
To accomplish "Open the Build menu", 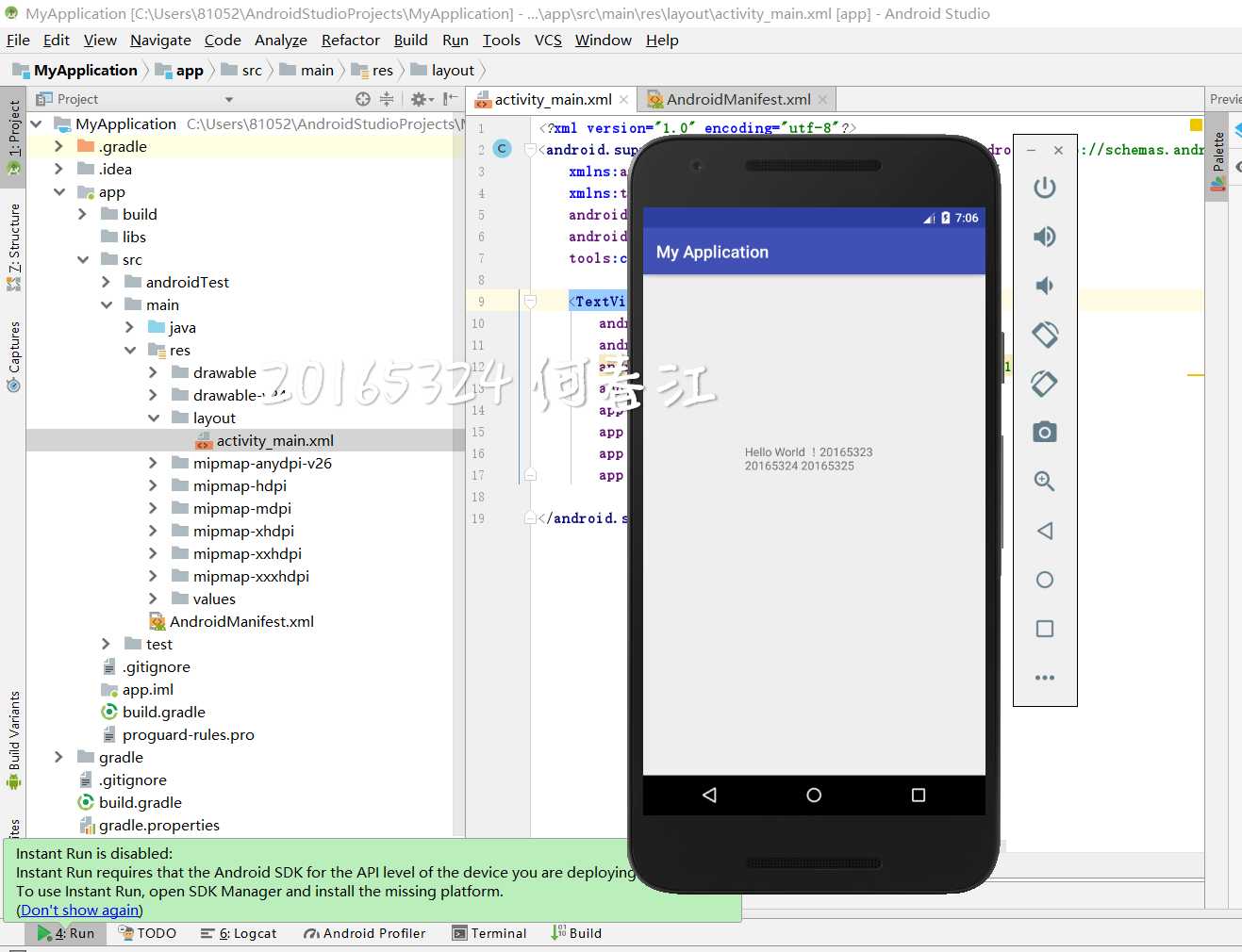I will (410, 40).
